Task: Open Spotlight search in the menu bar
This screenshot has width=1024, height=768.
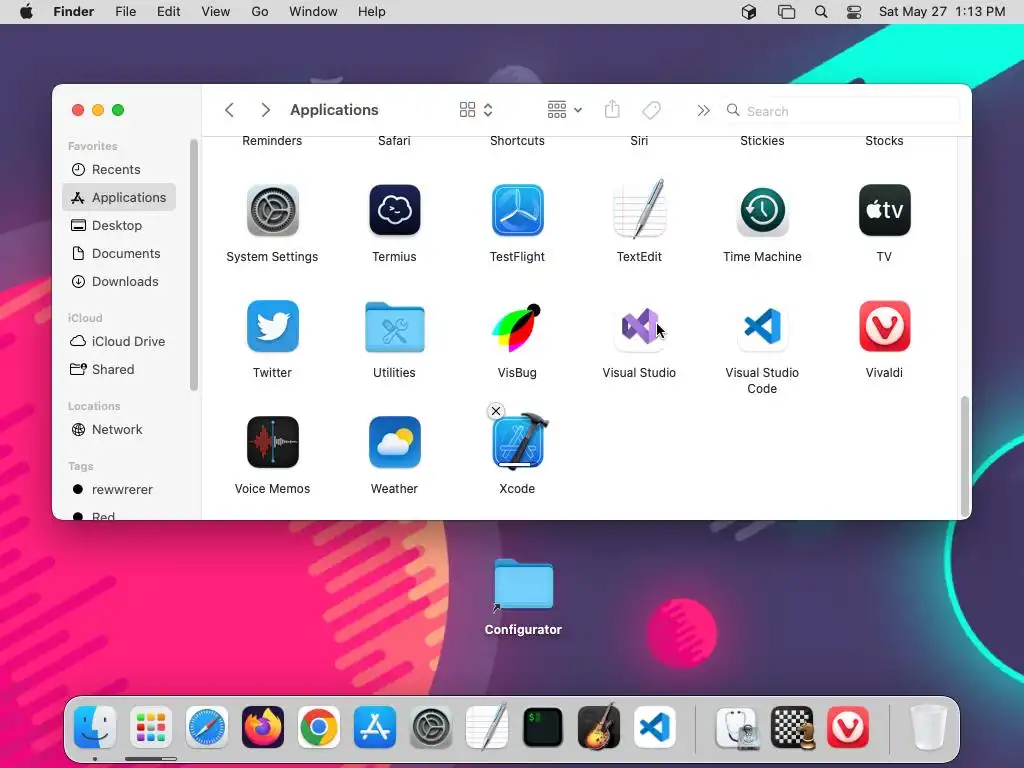Action: point(821,12)
